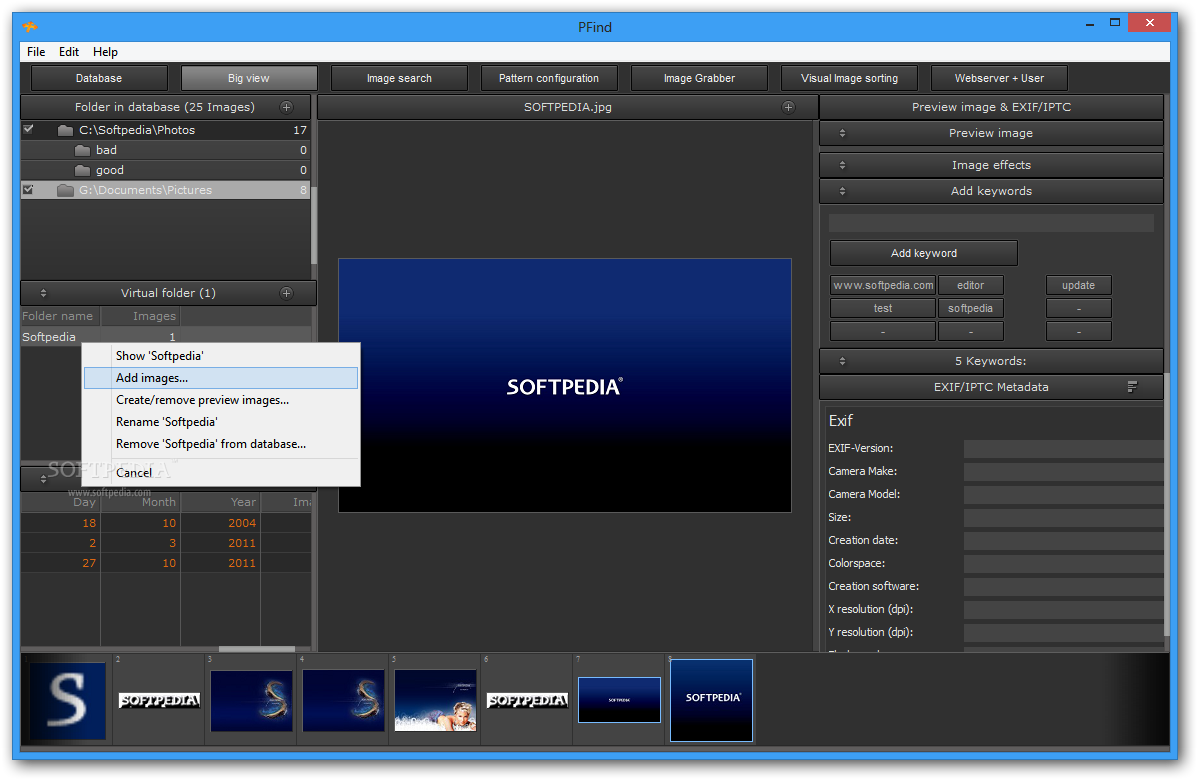The height and width of the screenshot is (780, 1198).
Task: Select thumbnail 4 in the filmstrip
Action: tap(343, 701)
